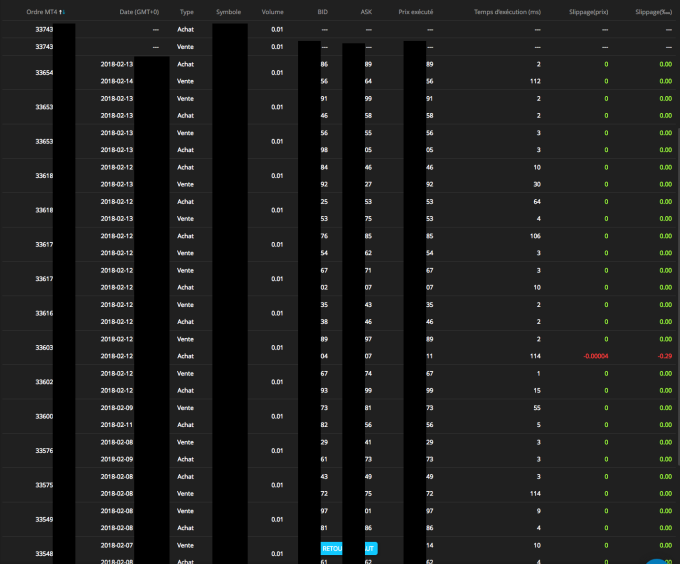Click the Volume column header
The width and height of the screenshot is (680, 564).
click(x=272, y=12)
